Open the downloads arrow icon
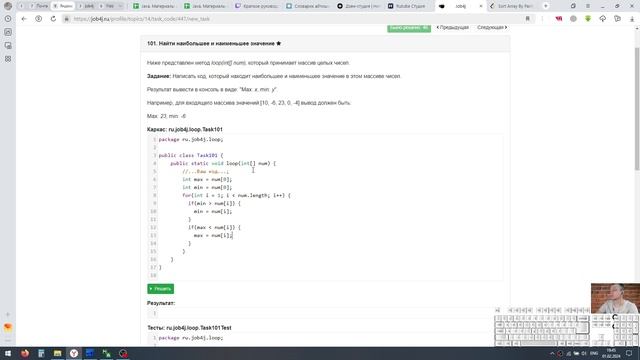Image resolution: width=640 pixels, height=360 pixels. 632,19
